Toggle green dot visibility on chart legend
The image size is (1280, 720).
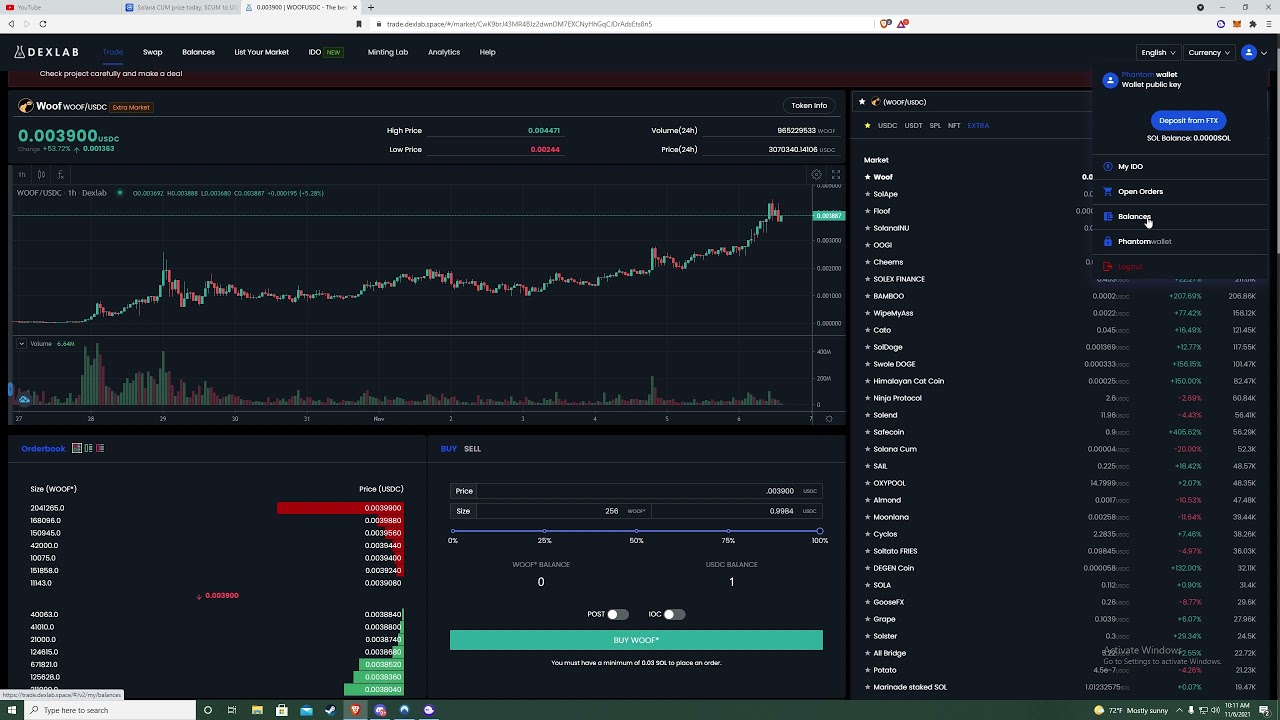pyautogui.click(x=119, y=193)
